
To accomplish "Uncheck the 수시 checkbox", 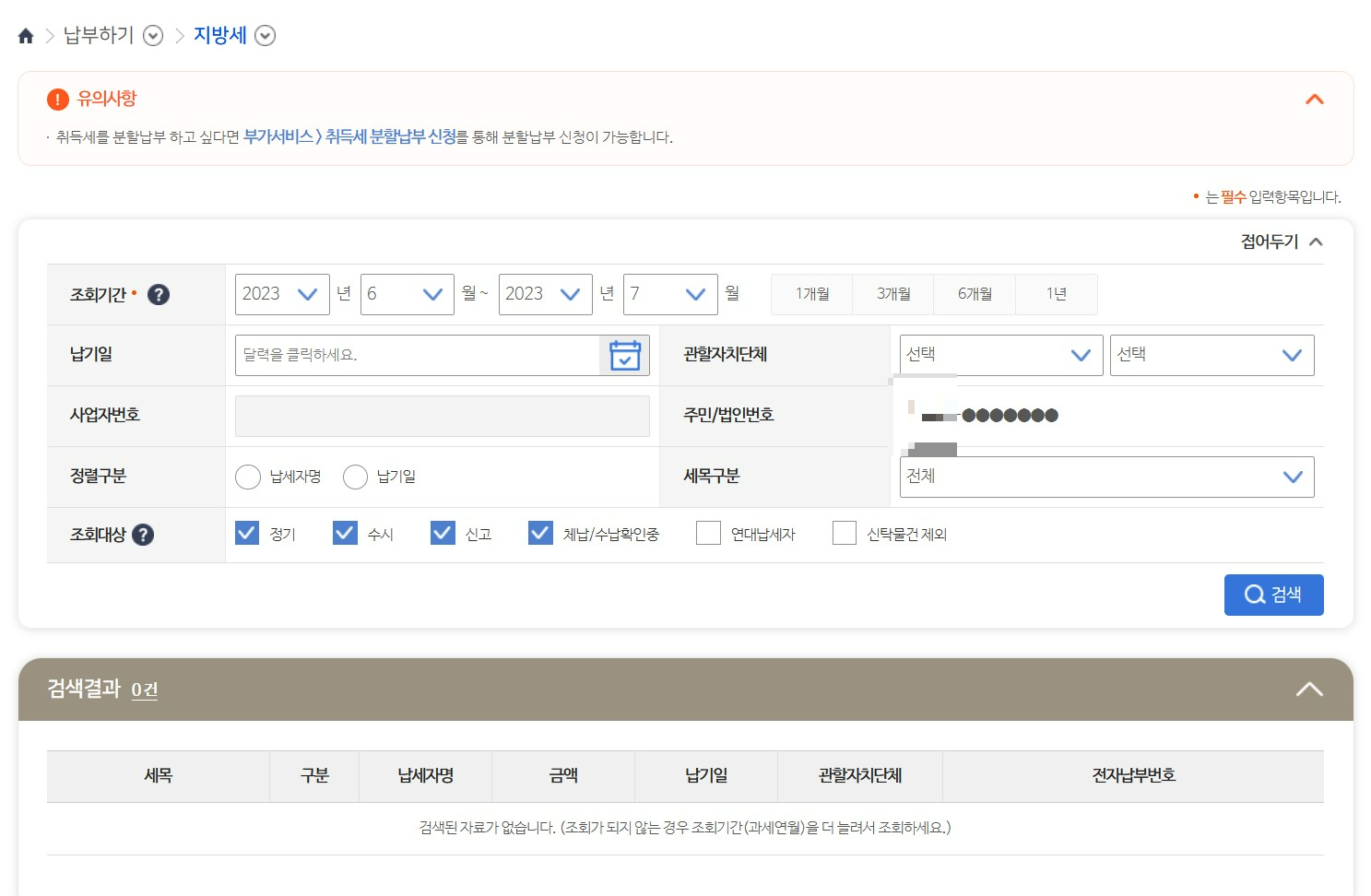I will [345, 533].
